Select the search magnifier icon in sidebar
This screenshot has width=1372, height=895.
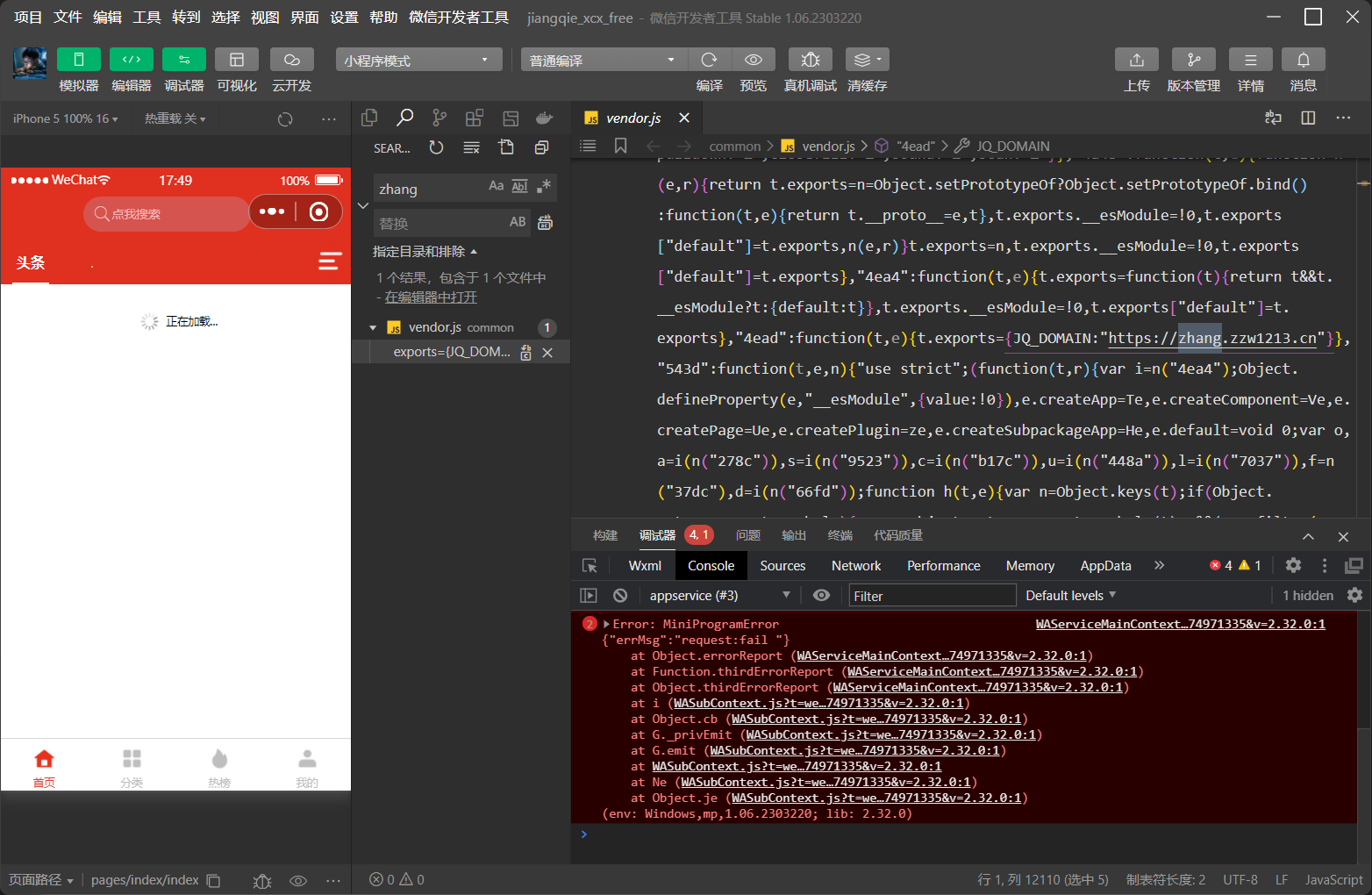[404, 118]
